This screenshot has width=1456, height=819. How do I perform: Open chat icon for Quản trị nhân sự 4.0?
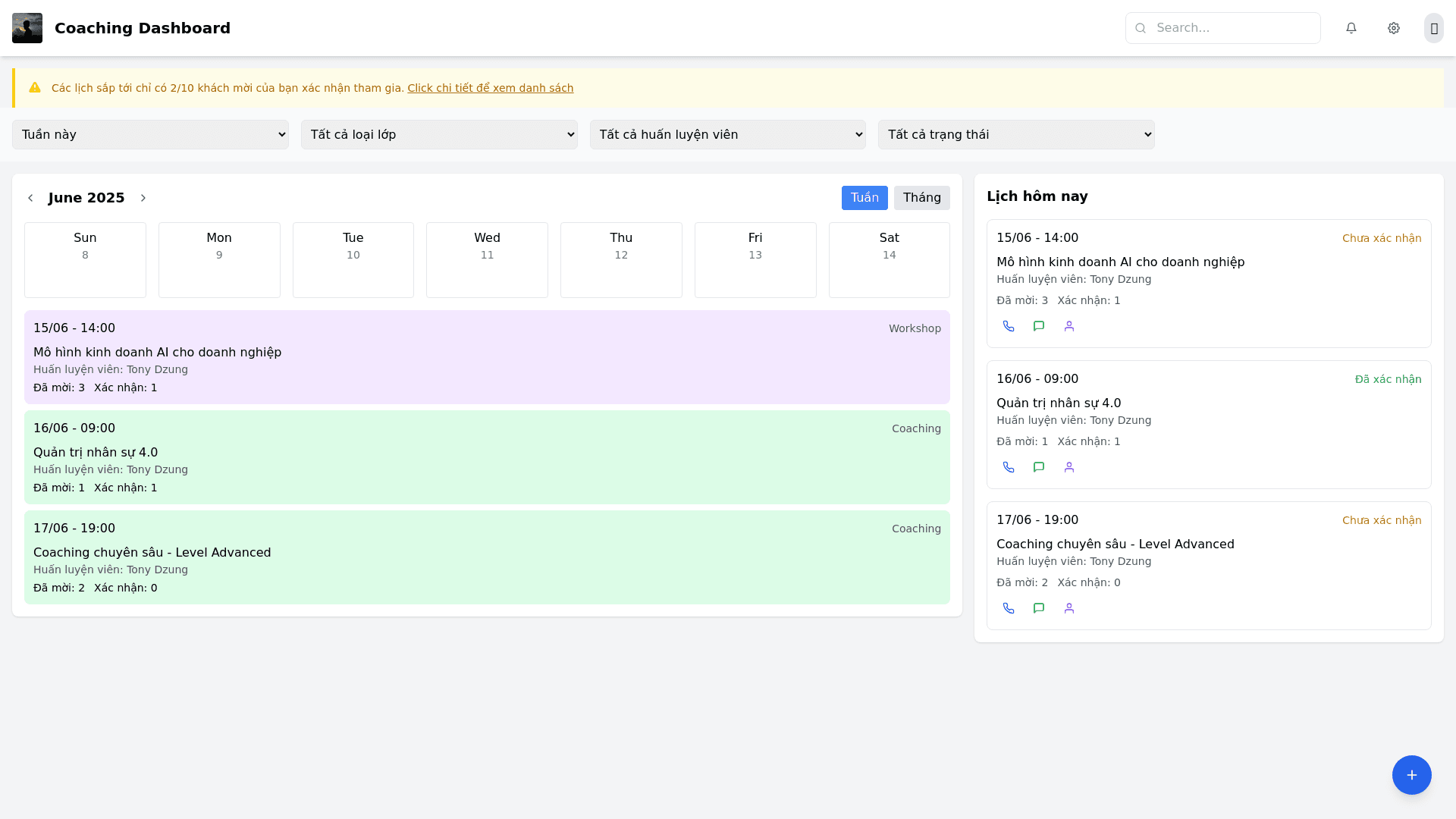[1039, 467]
